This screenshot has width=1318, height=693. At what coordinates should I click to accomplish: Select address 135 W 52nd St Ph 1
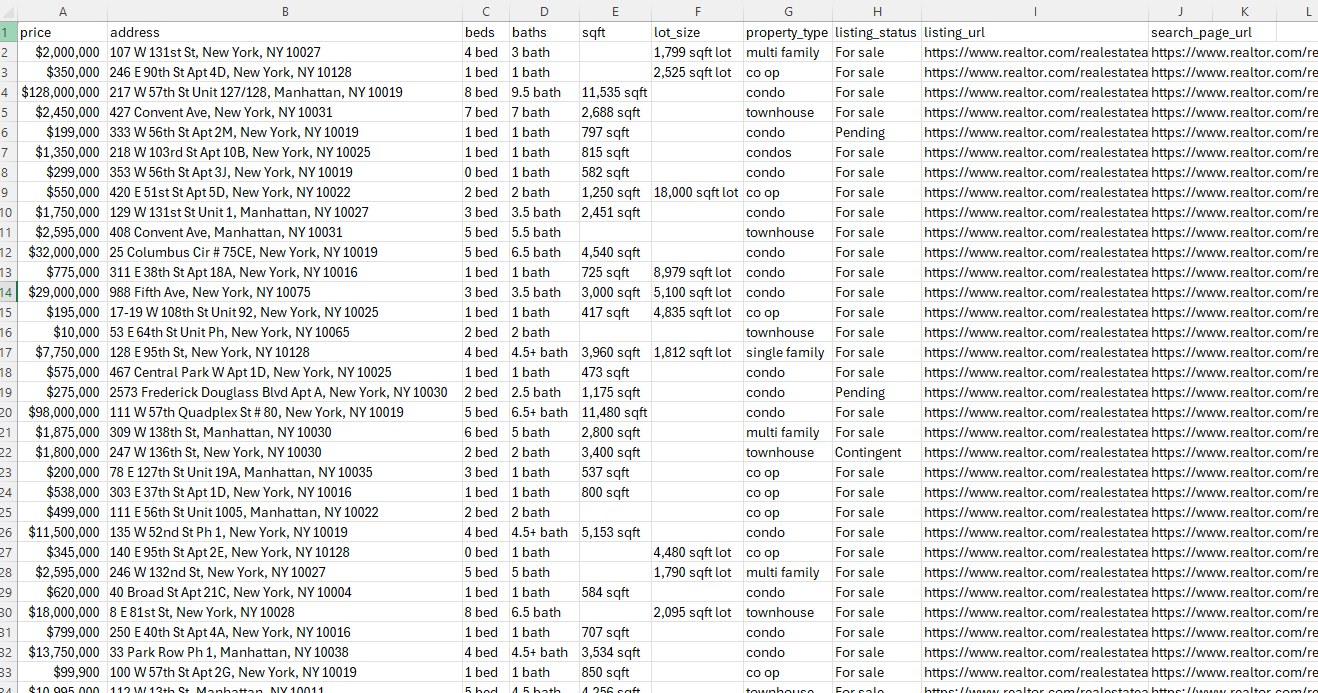tap(285, 532)
